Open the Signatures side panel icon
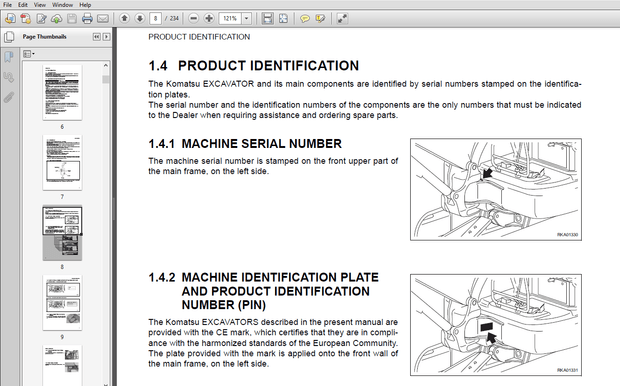 (x=9, y=77)
